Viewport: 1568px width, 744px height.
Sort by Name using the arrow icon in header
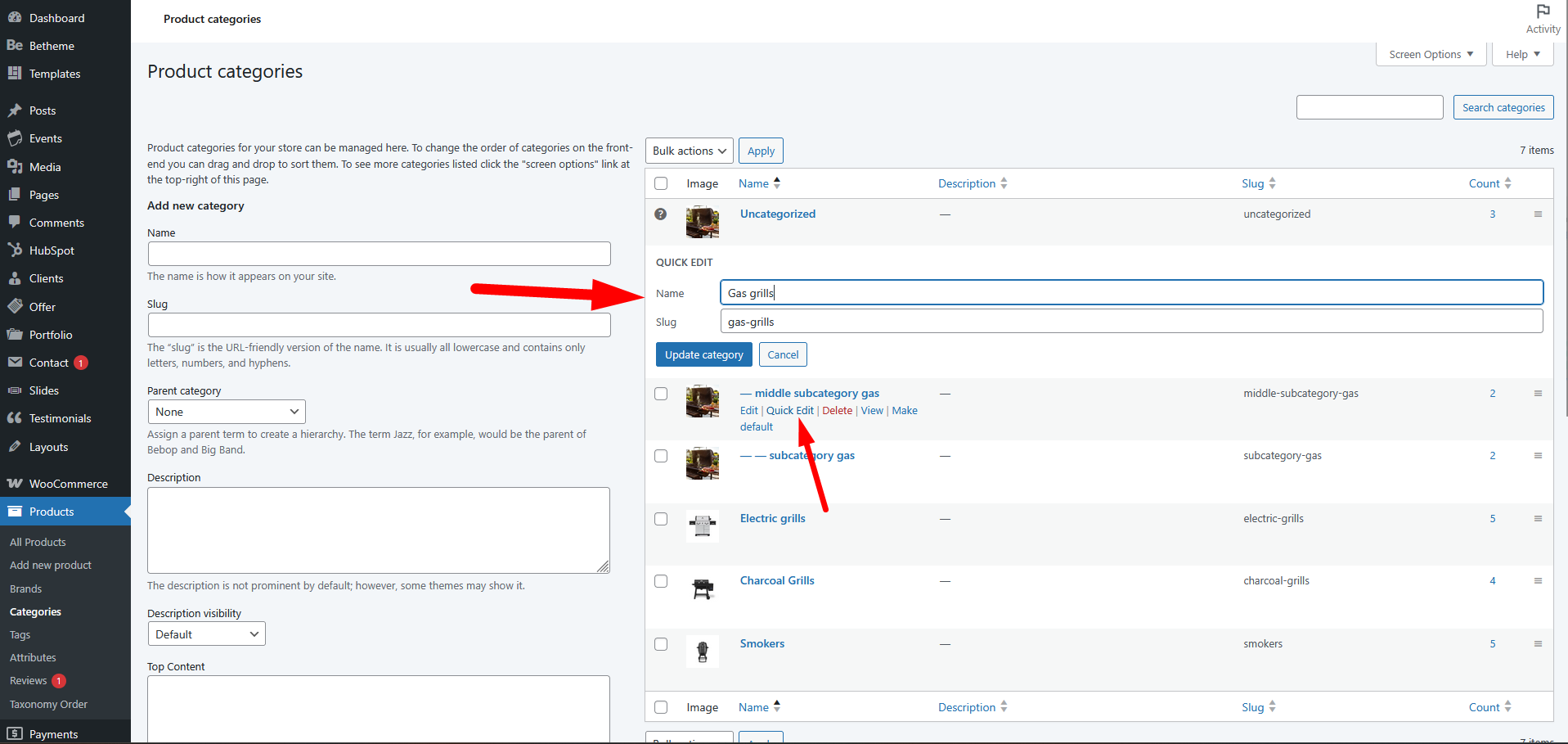pyautogui.click(x=777, y=183)
